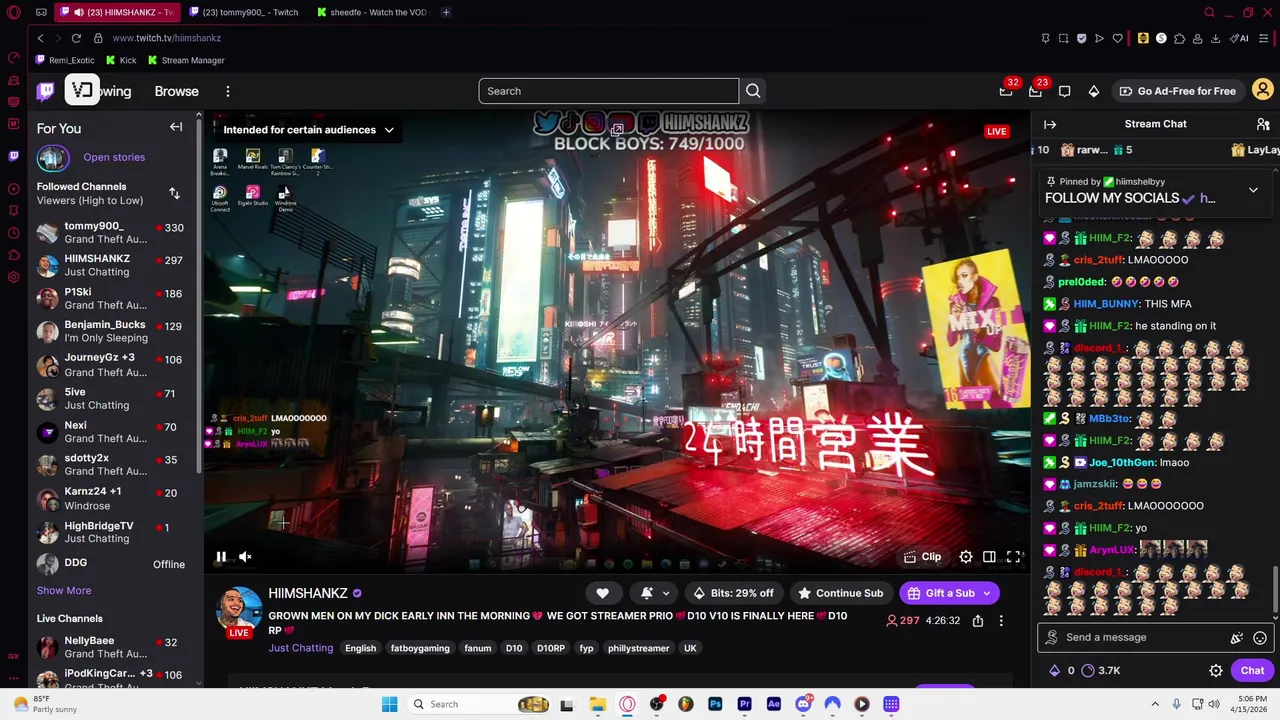
Task: Open stories link in the sidebar
Action: (114, 157)
